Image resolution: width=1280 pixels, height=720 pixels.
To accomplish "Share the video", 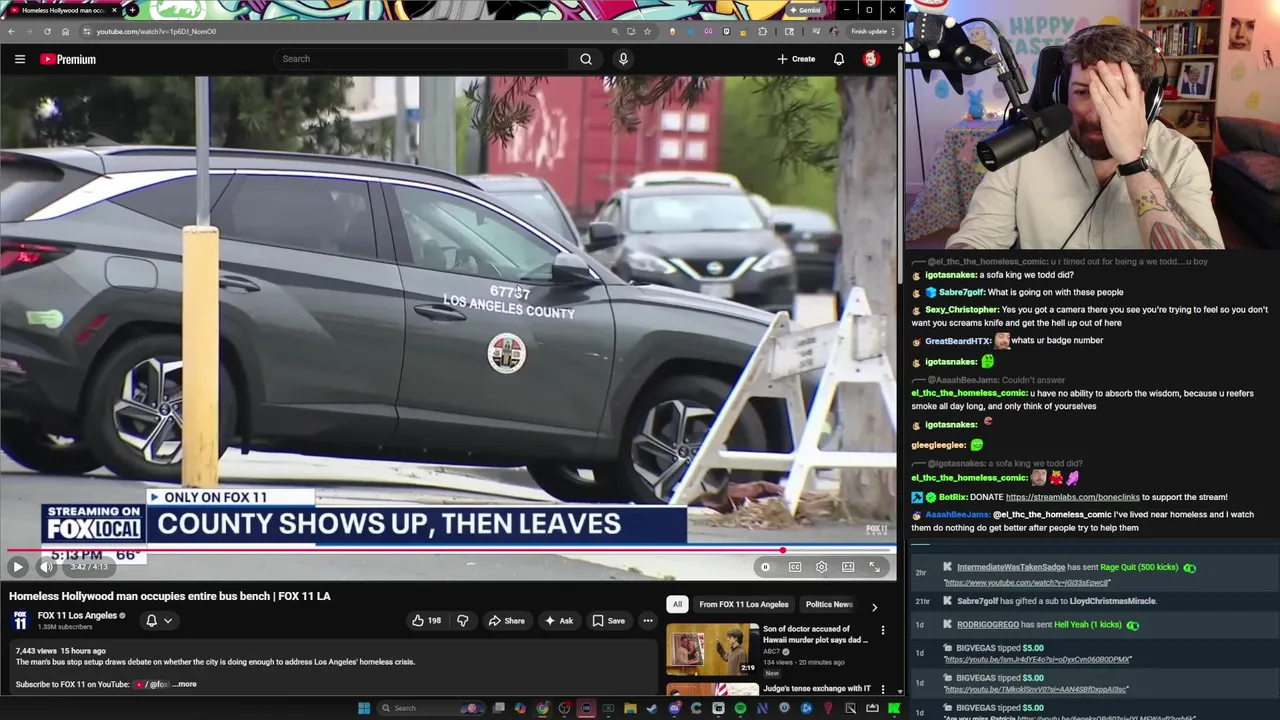I will tap(506, 621).
